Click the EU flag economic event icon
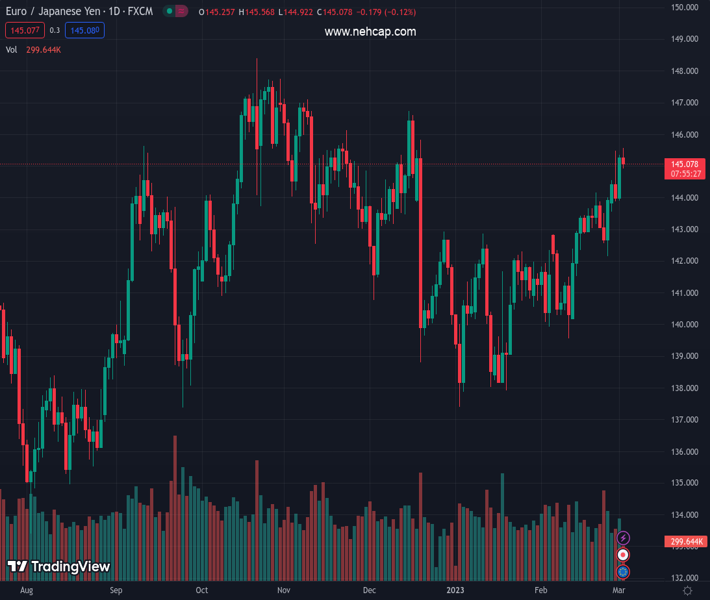 (623, 571)
